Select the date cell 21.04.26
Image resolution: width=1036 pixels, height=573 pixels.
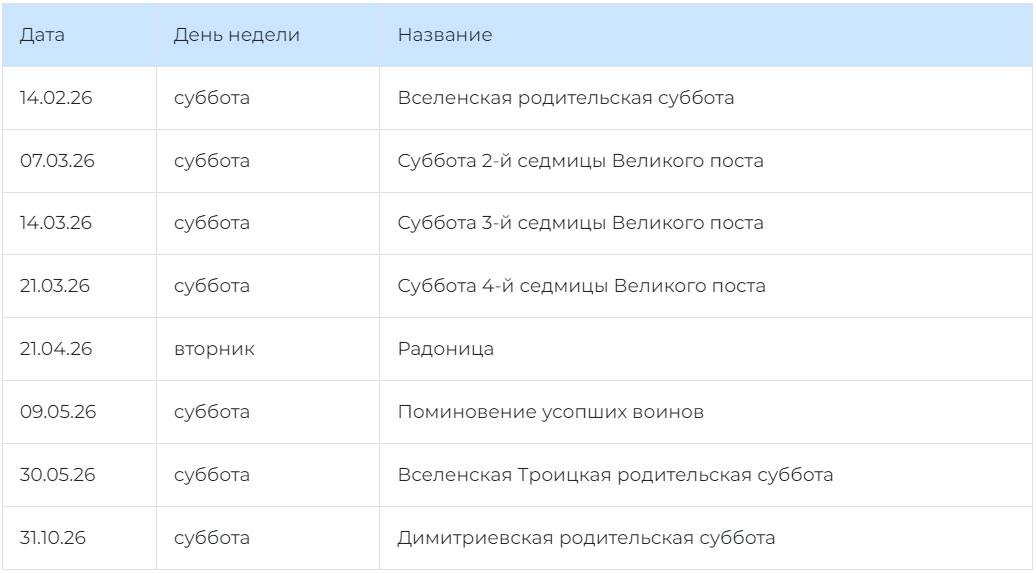pos(56,349)
